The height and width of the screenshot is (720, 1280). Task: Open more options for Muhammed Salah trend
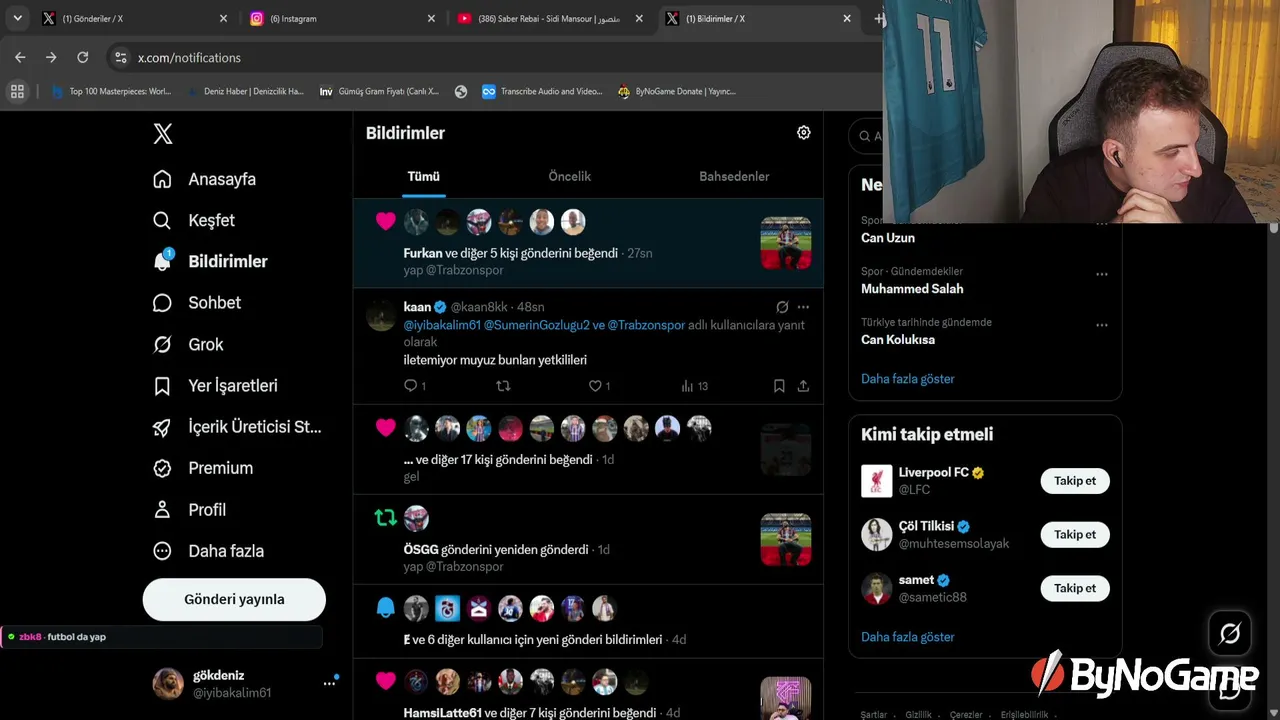point(1101,274)
